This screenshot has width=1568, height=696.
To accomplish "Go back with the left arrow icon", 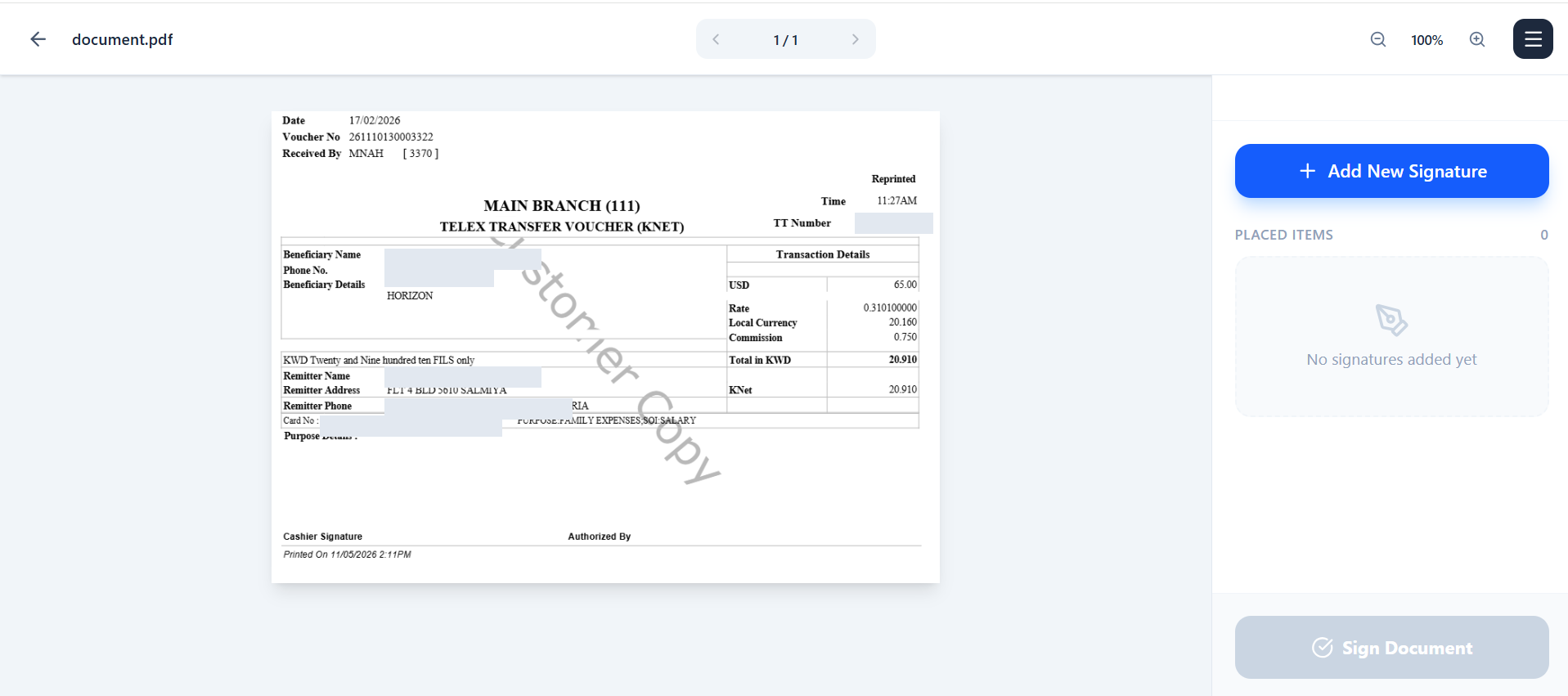I will pyautogui.click(x=38, y=39).
